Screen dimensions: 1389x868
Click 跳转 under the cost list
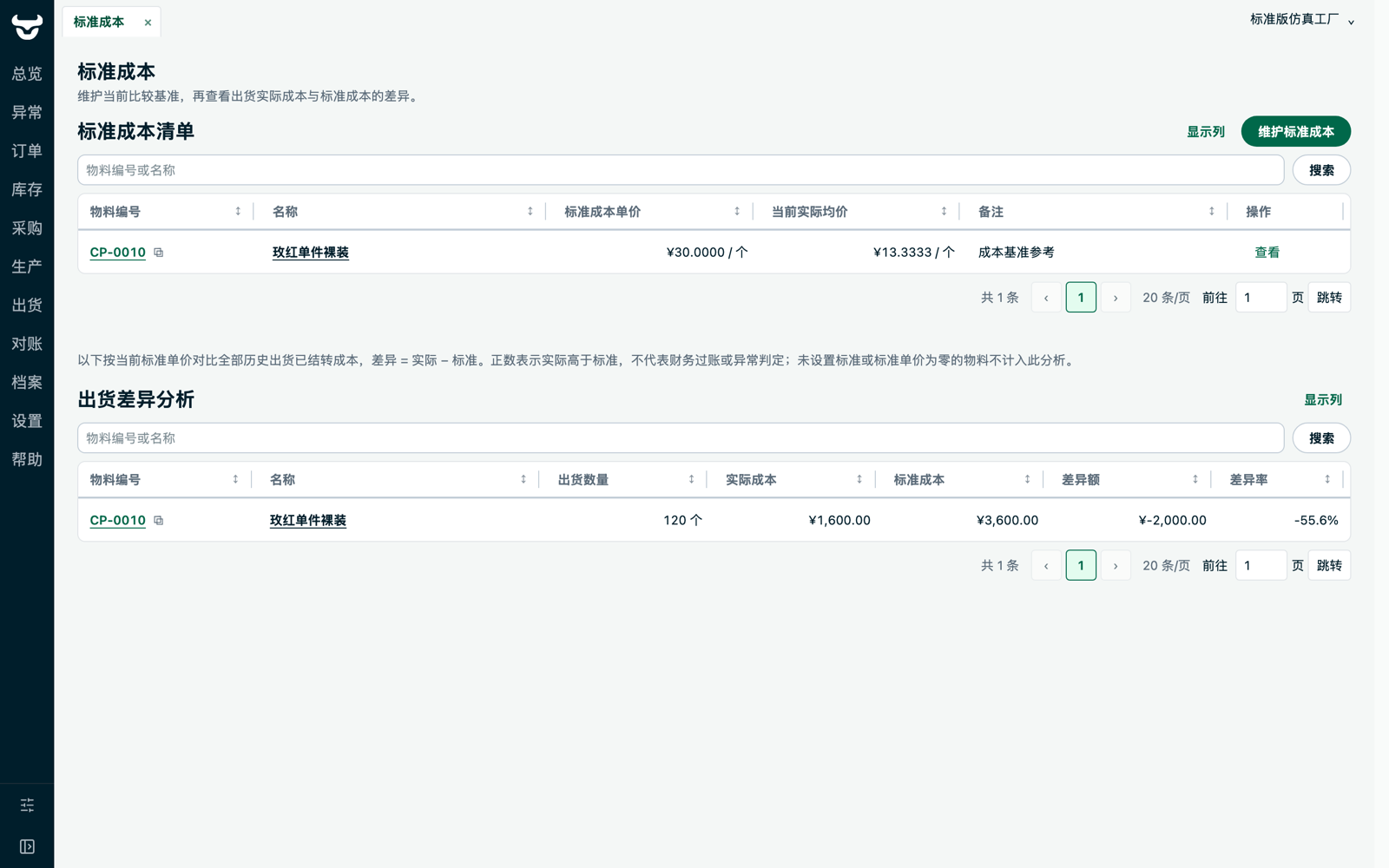[1329, 298]
